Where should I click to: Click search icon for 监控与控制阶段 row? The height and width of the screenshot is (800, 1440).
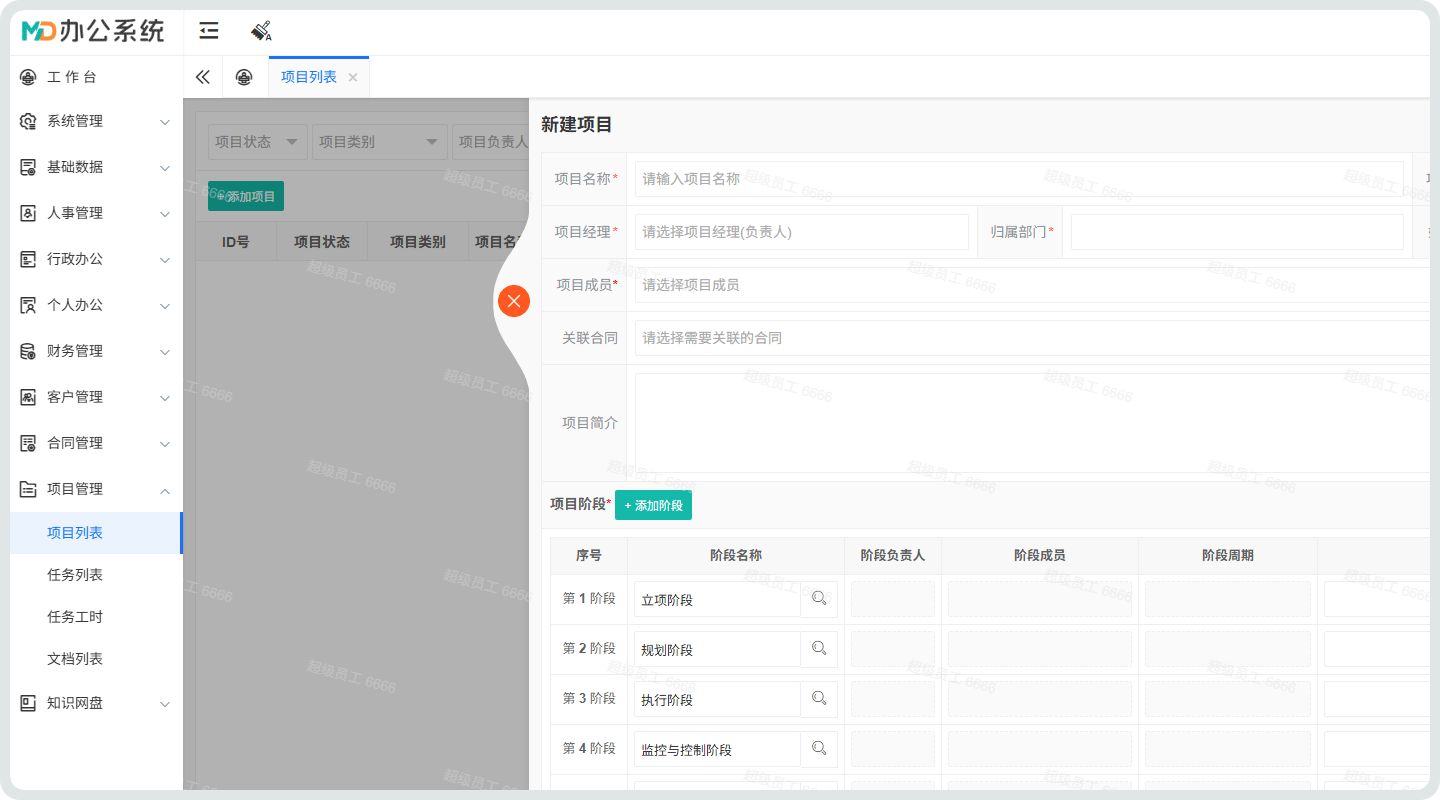click(819, 749)
